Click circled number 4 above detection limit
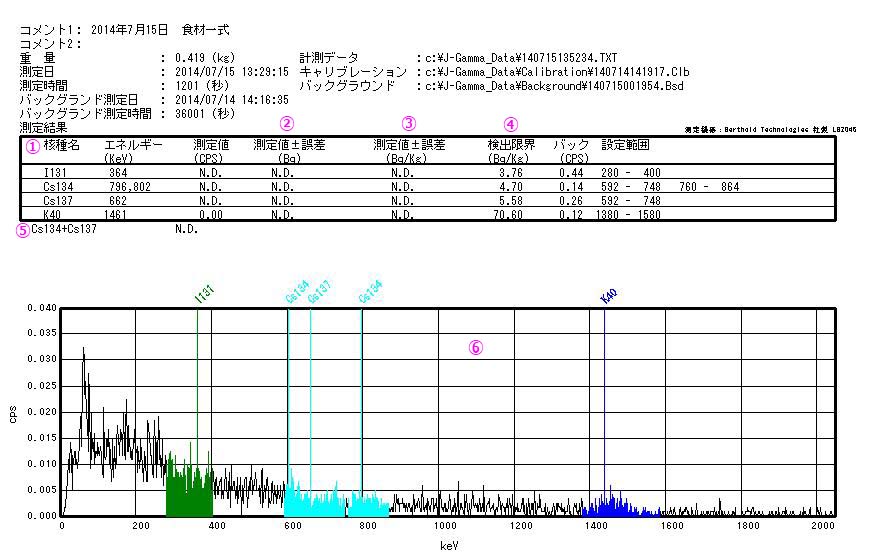This screenshot has height=560, width=875. coord(510,124)
